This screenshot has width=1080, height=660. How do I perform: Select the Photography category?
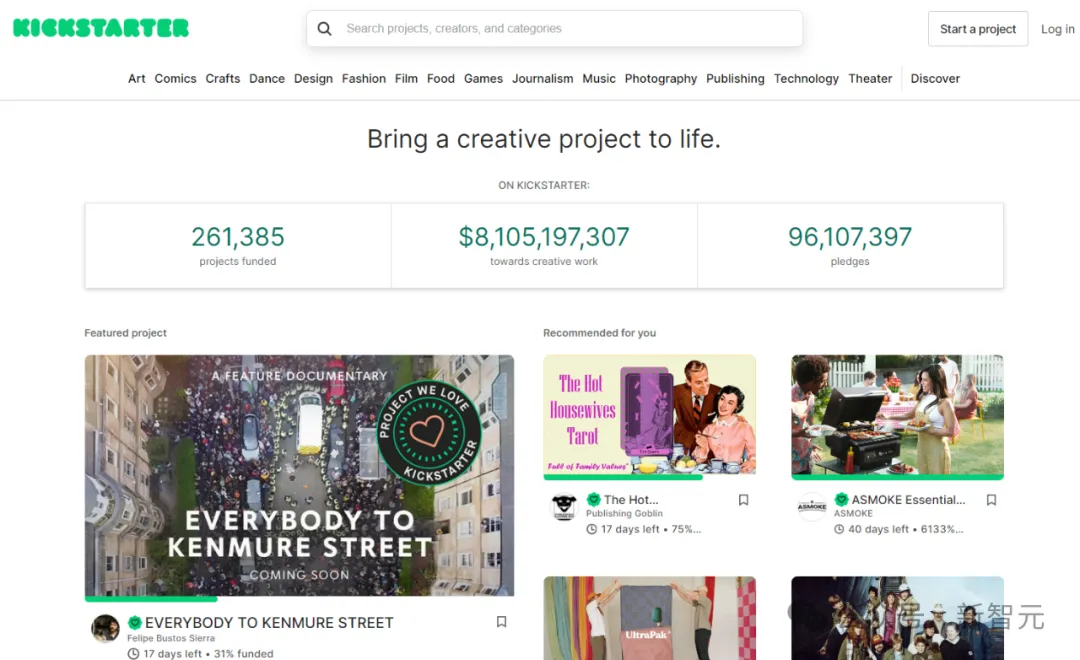click(661, 79)
